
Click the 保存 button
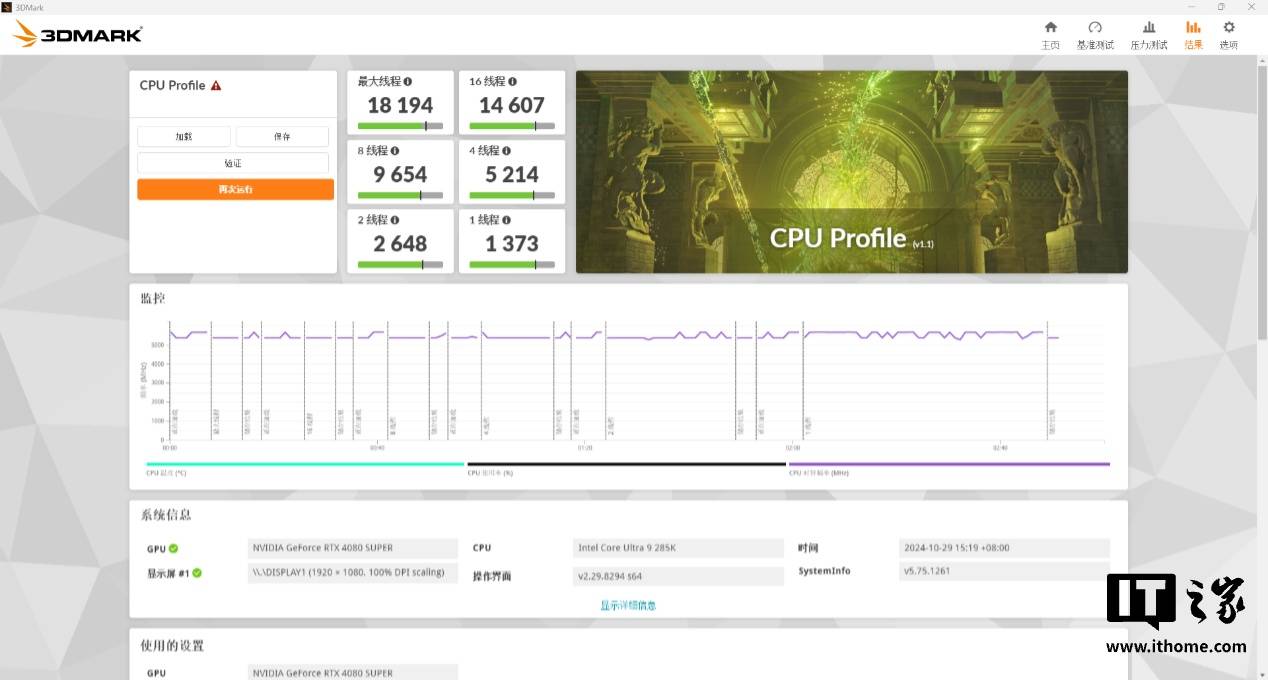[282, 137]
